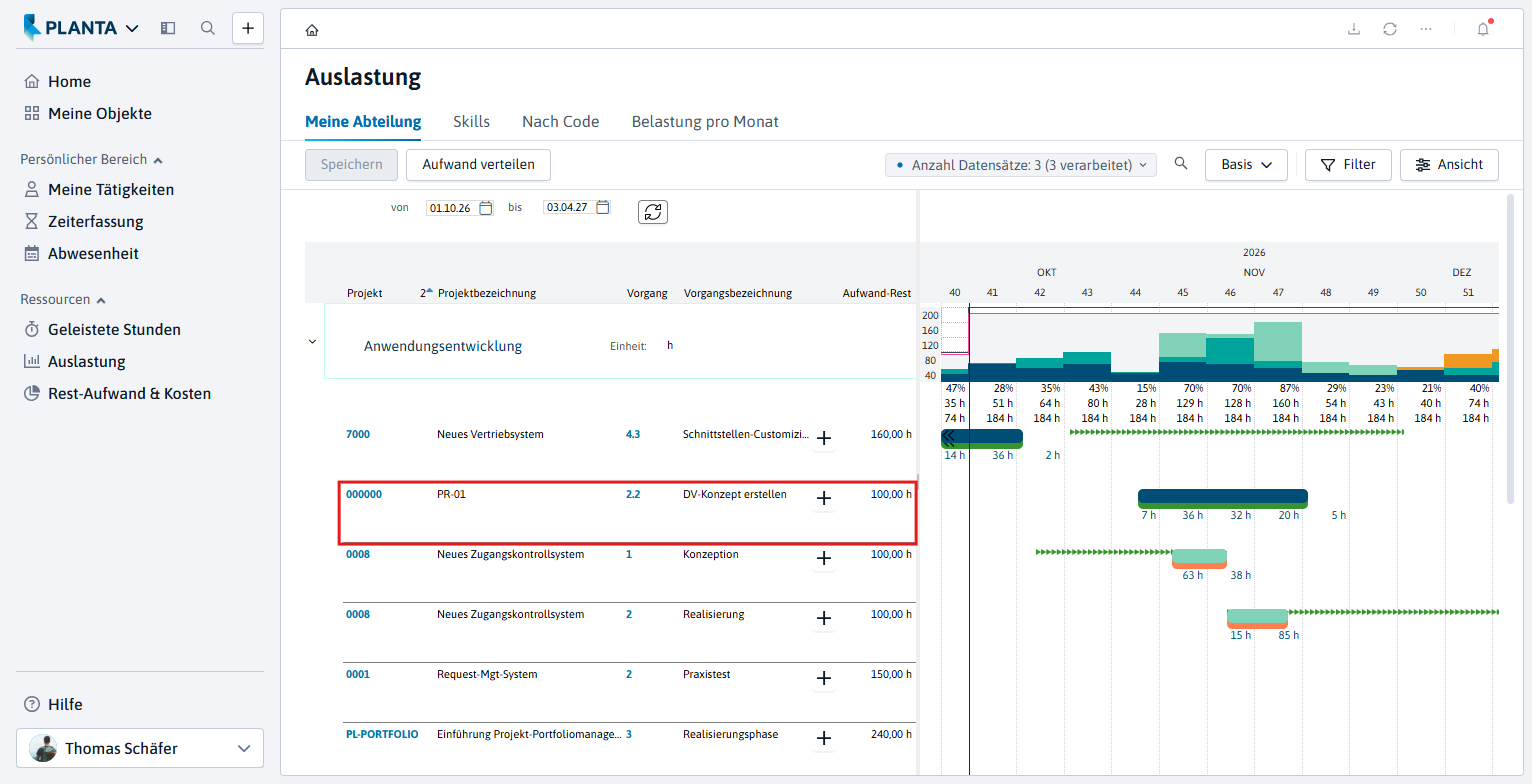Click the refresh icon beside the date range

[653, 212]
